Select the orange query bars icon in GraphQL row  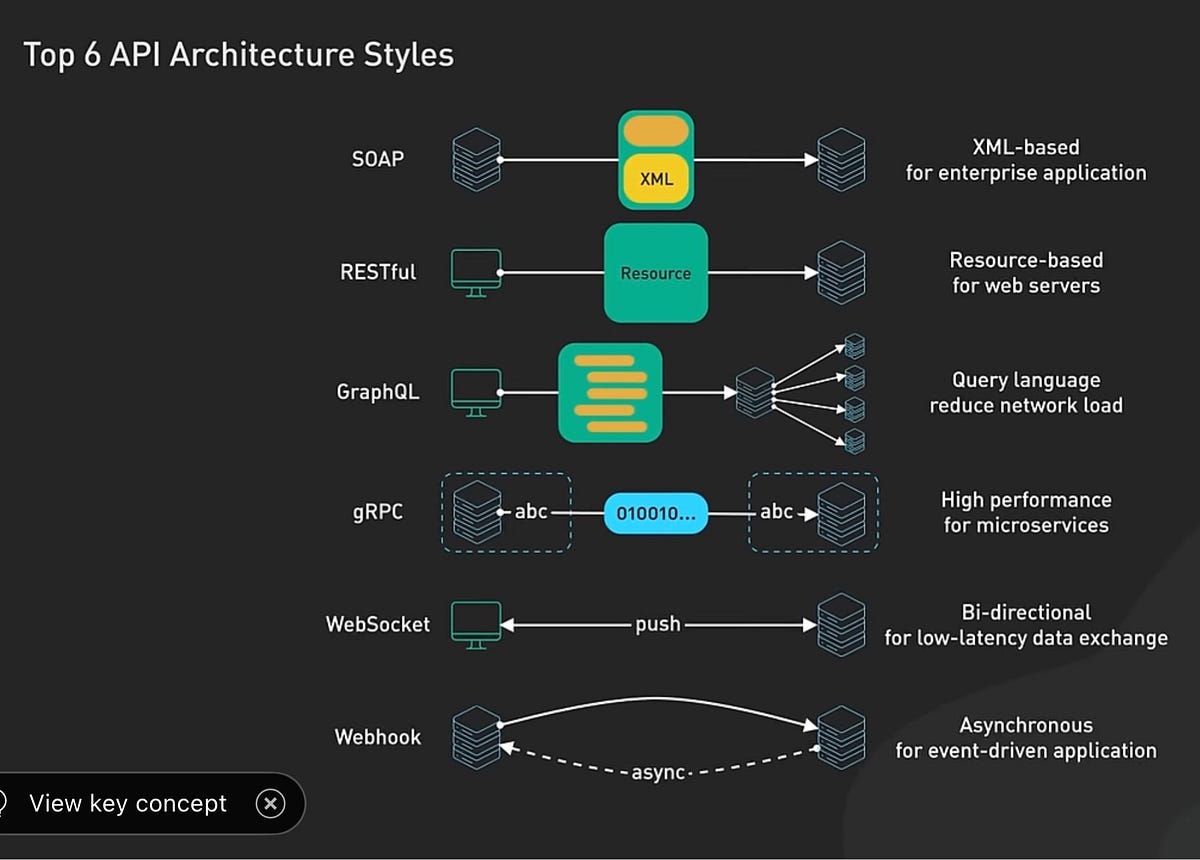(x=612, y=393)
